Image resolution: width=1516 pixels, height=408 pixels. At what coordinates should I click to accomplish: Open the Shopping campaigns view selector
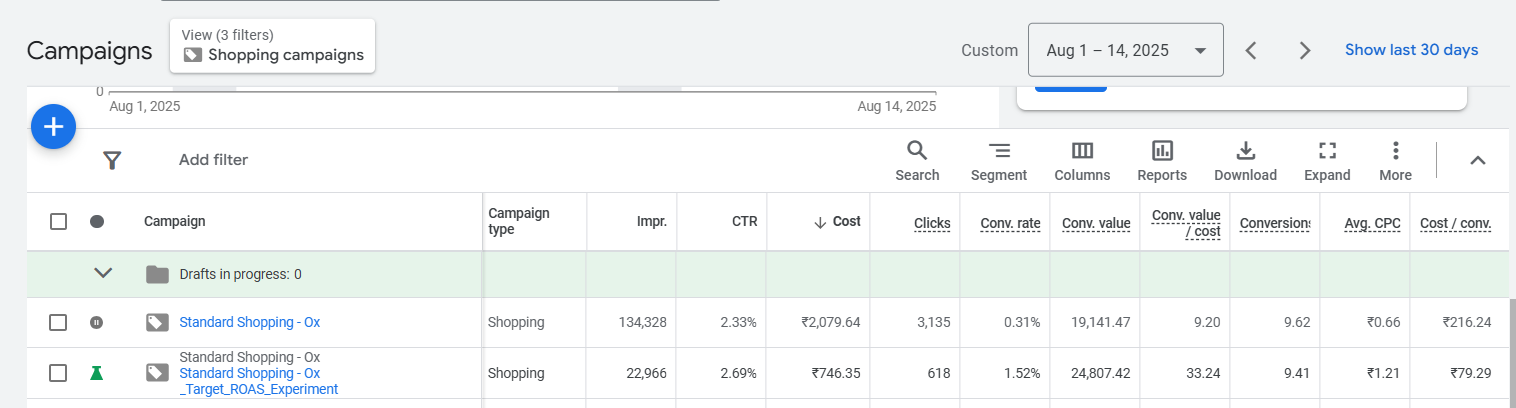(272, 46)
